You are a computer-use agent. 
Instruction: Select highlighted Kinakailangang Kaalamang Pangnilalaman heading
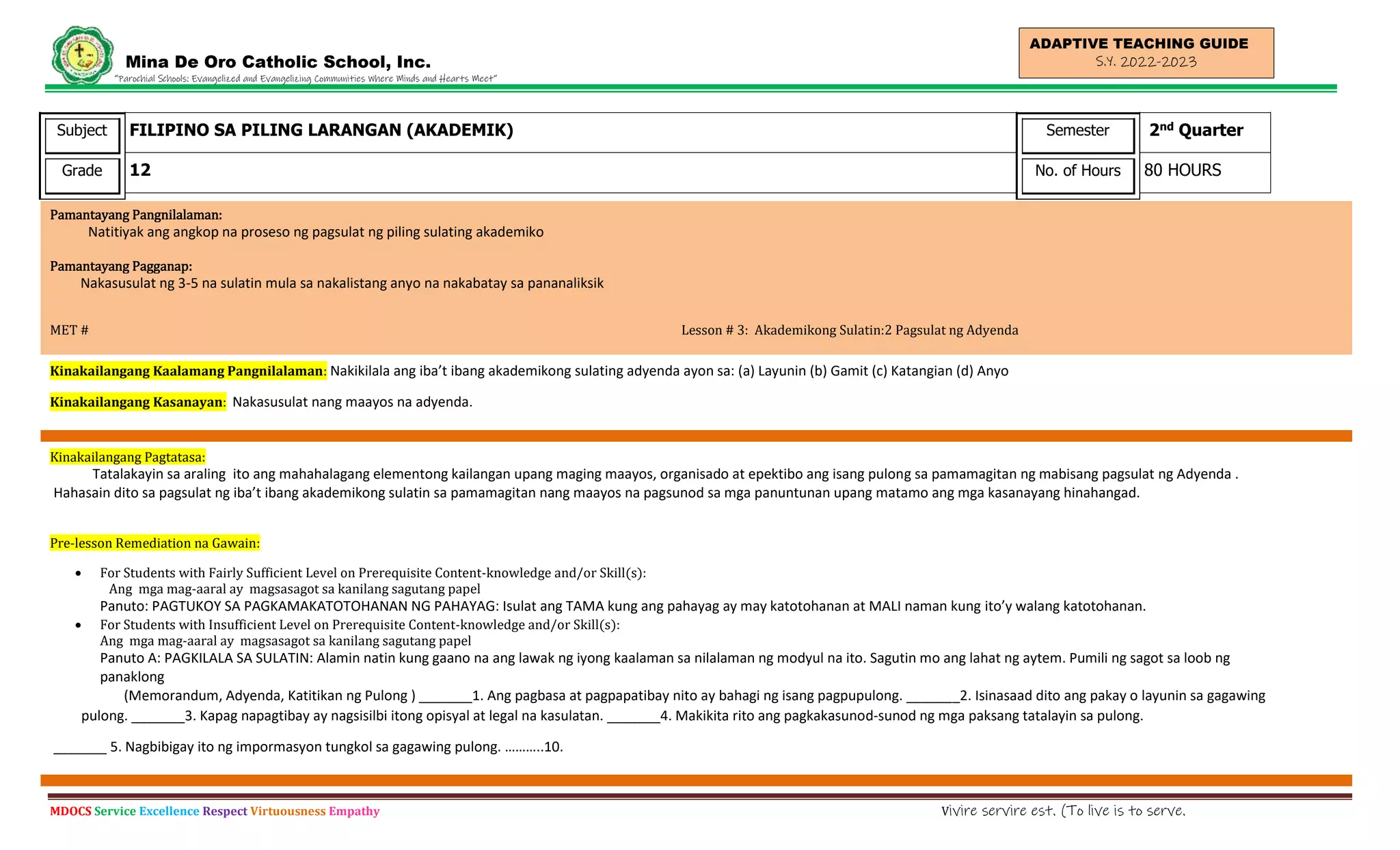pos(188,371)
